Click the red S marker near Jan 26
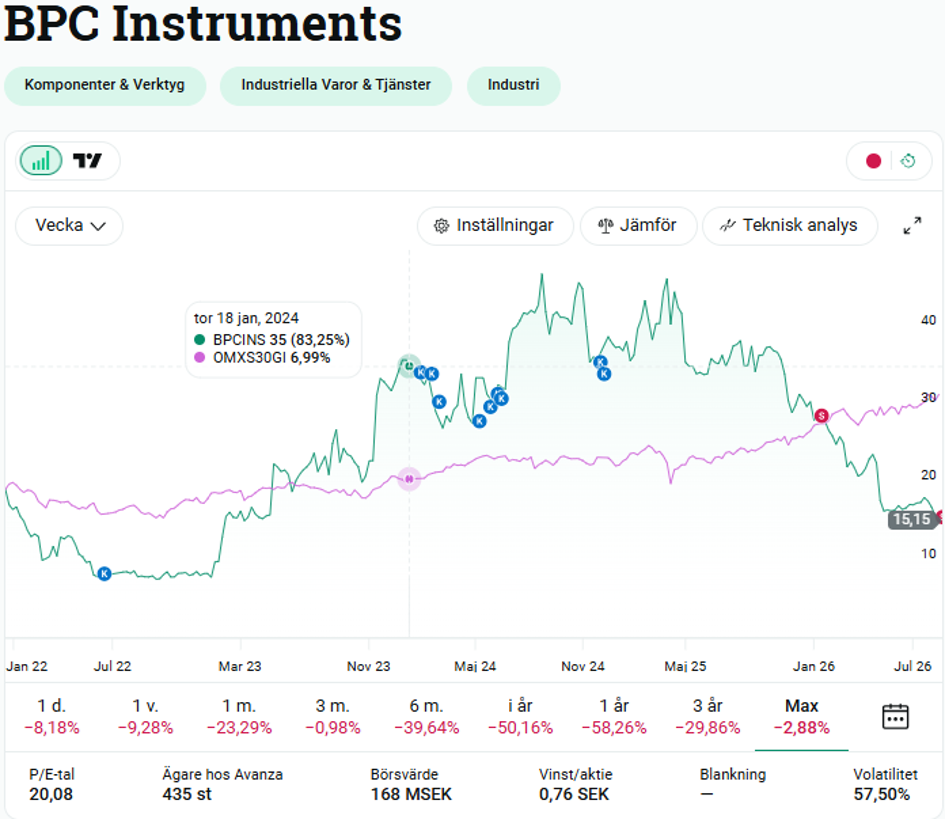This screenshot has width=945, height=819. point(821,416)
